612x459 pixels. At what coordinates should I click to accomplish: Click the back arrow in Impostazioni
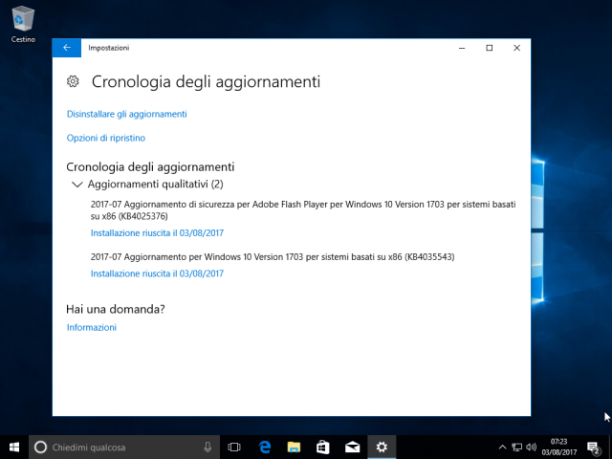[67, 48]
